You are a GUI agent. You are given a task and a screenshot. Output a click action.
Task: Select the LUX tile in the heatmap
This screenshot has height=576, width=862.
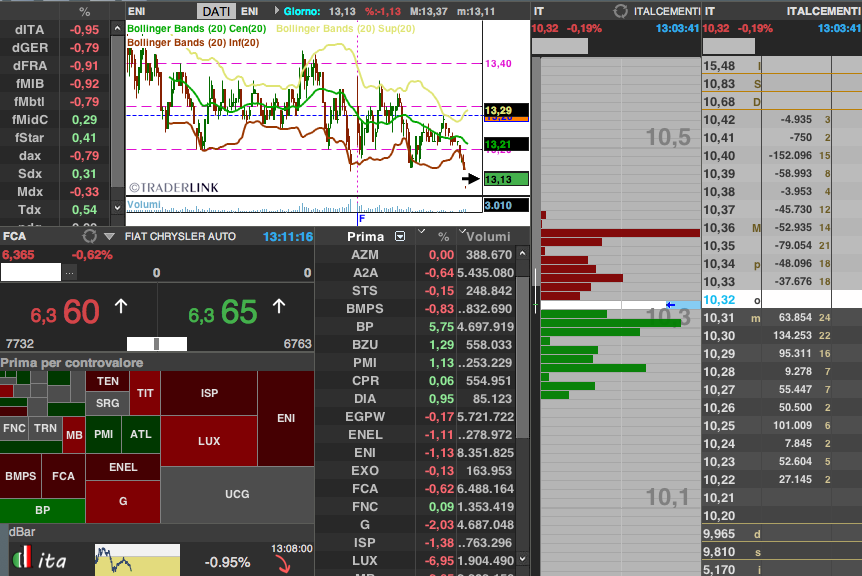pyautogui.click(x=209, y=441)
